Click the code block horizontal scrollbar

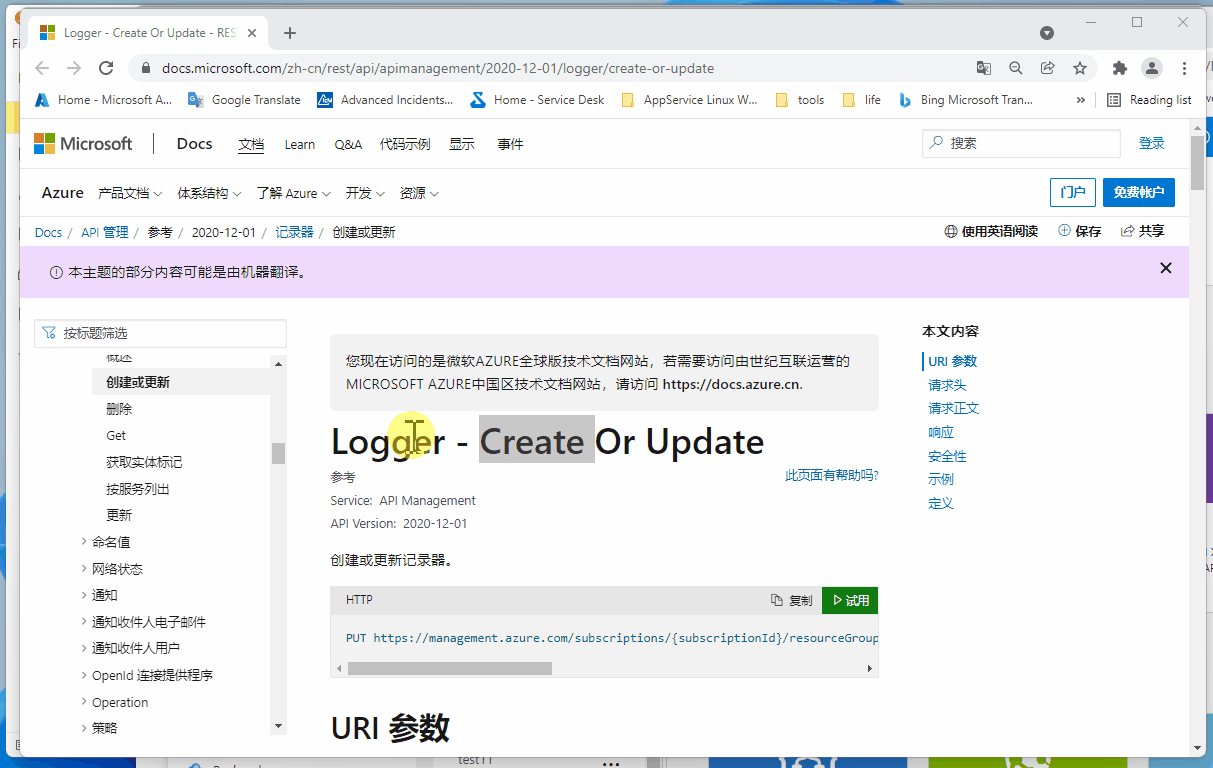tap(450, 668)
